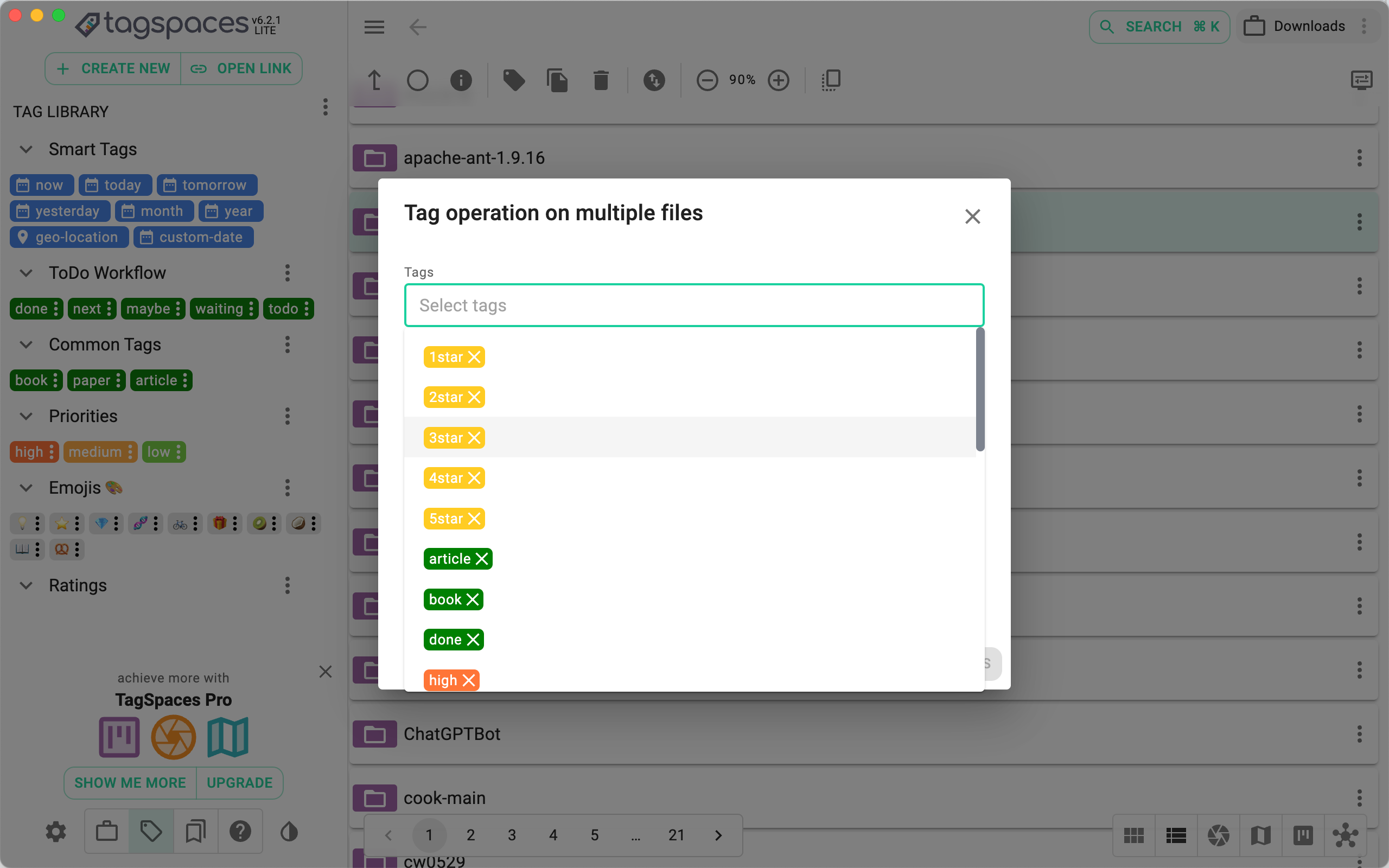
Task: Toggle the select-all circle icon
Action: click(x=417, y=80)
